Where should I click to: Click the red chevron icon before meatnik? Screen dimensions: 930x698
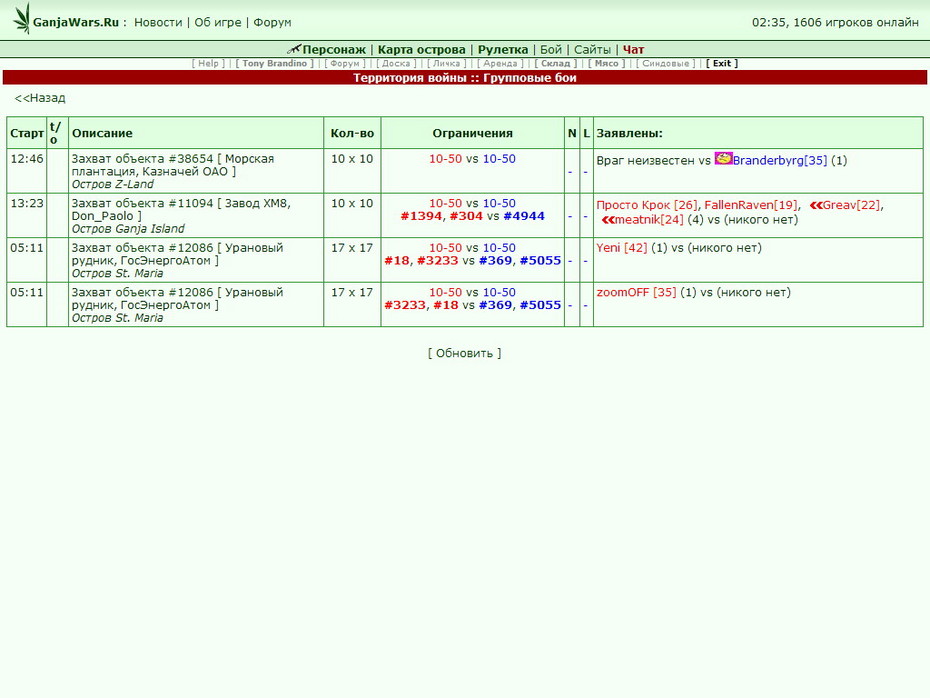click(x=607, y=220)
